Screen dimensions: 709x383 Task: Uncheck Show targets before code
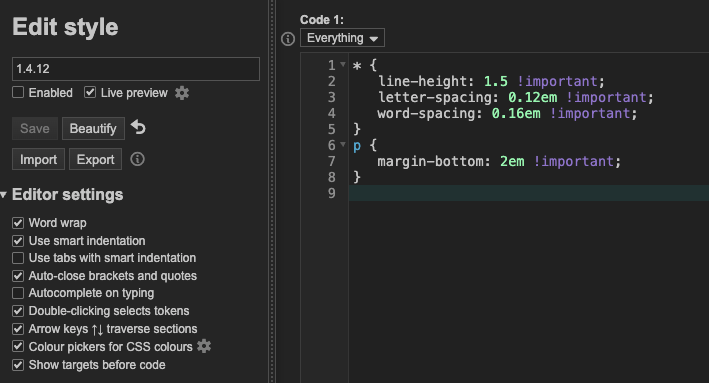click(x=18, y=365)
